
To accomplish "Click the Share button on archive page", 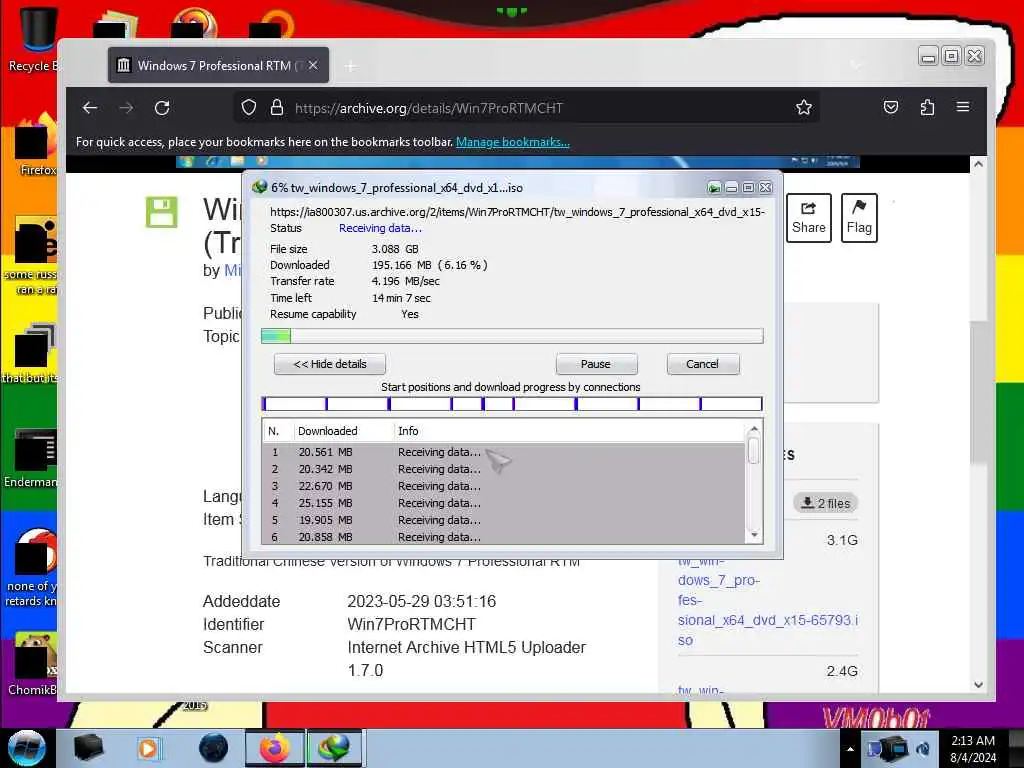I will [808, 218].
